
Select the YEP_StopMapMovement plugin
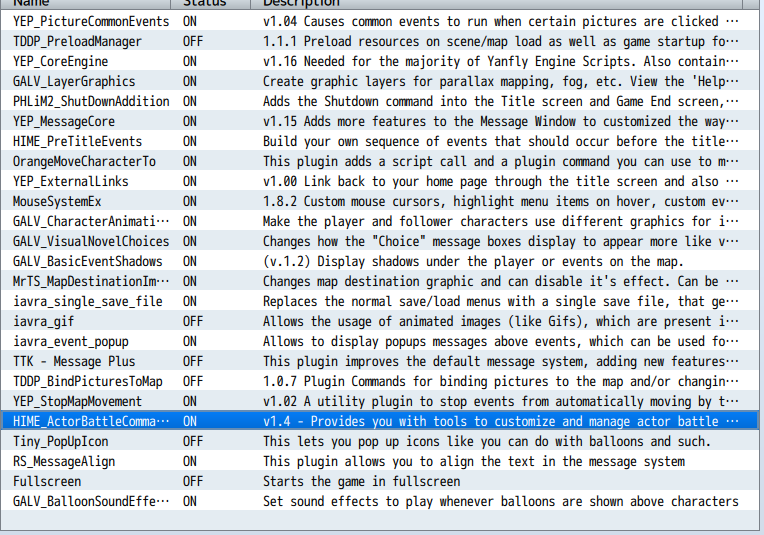pyautogui.click(x=77, y=401)
